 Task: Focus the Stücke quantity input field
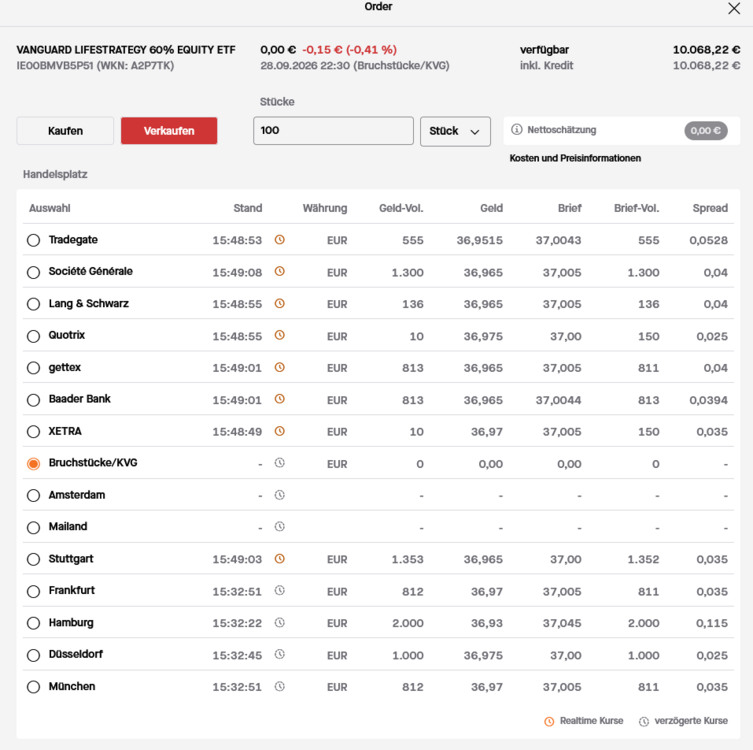[x=333, y=131]
